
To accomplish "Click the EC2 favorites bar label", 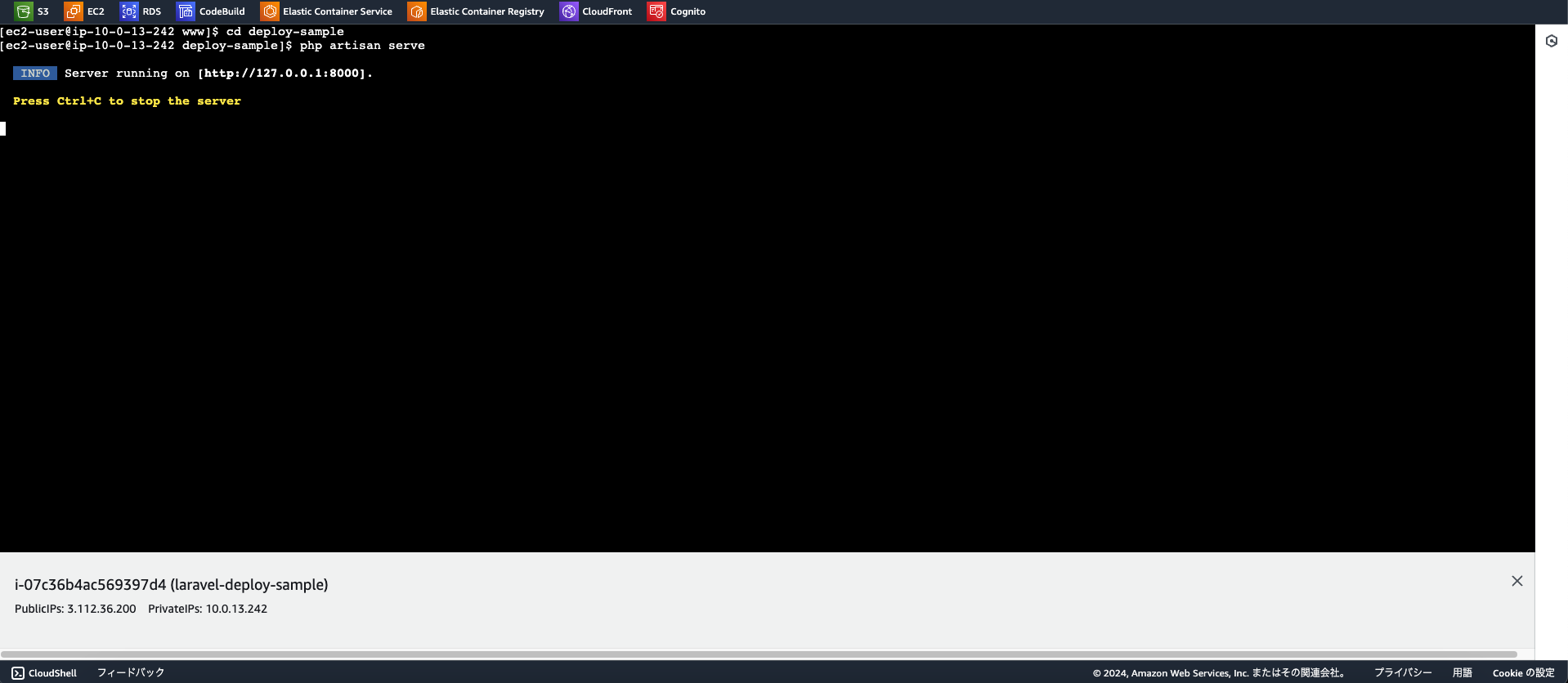I will [x=96, y=11].
